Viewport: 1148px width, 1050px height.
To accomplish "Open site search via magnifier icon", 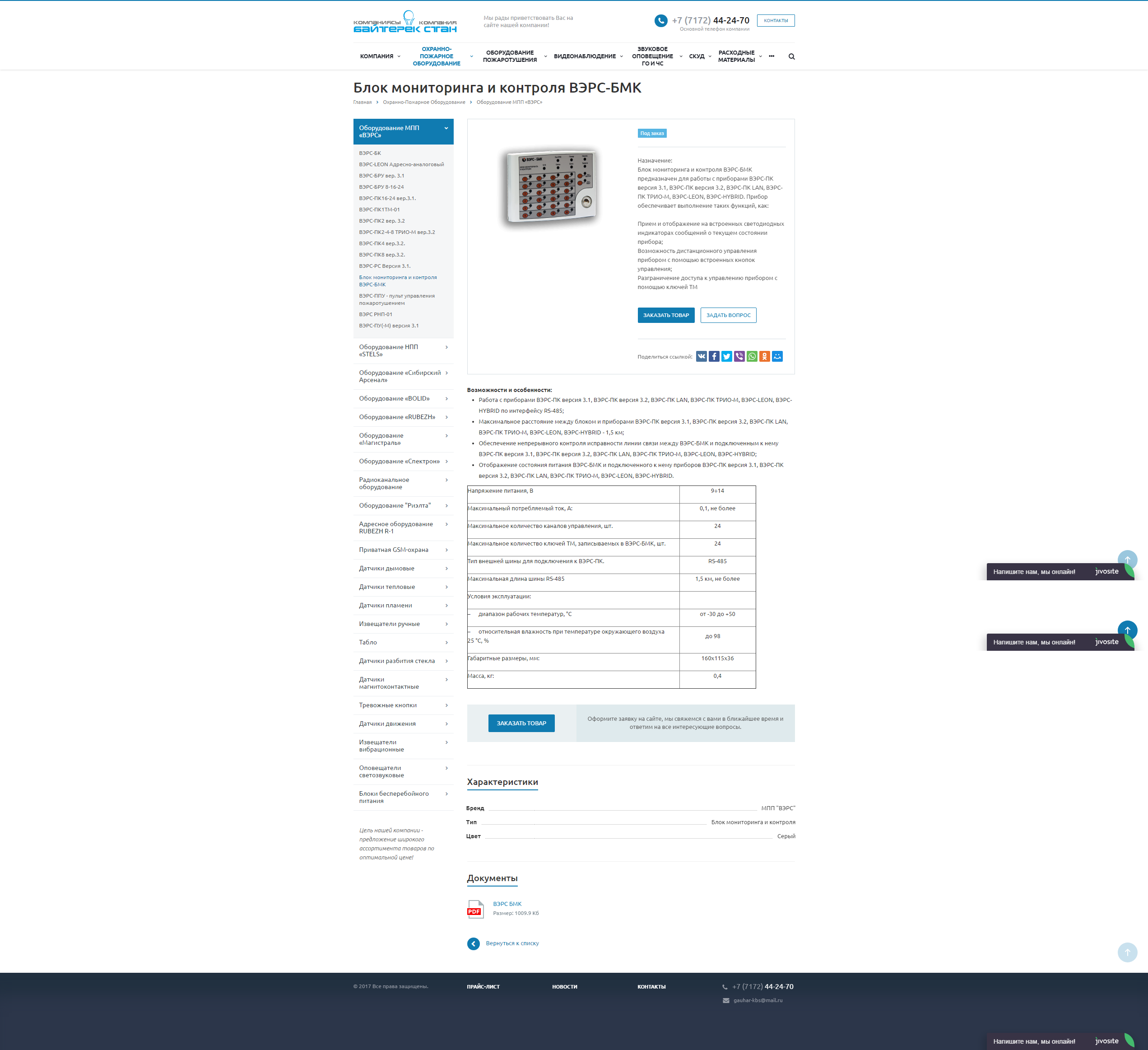I will [791, 56].
